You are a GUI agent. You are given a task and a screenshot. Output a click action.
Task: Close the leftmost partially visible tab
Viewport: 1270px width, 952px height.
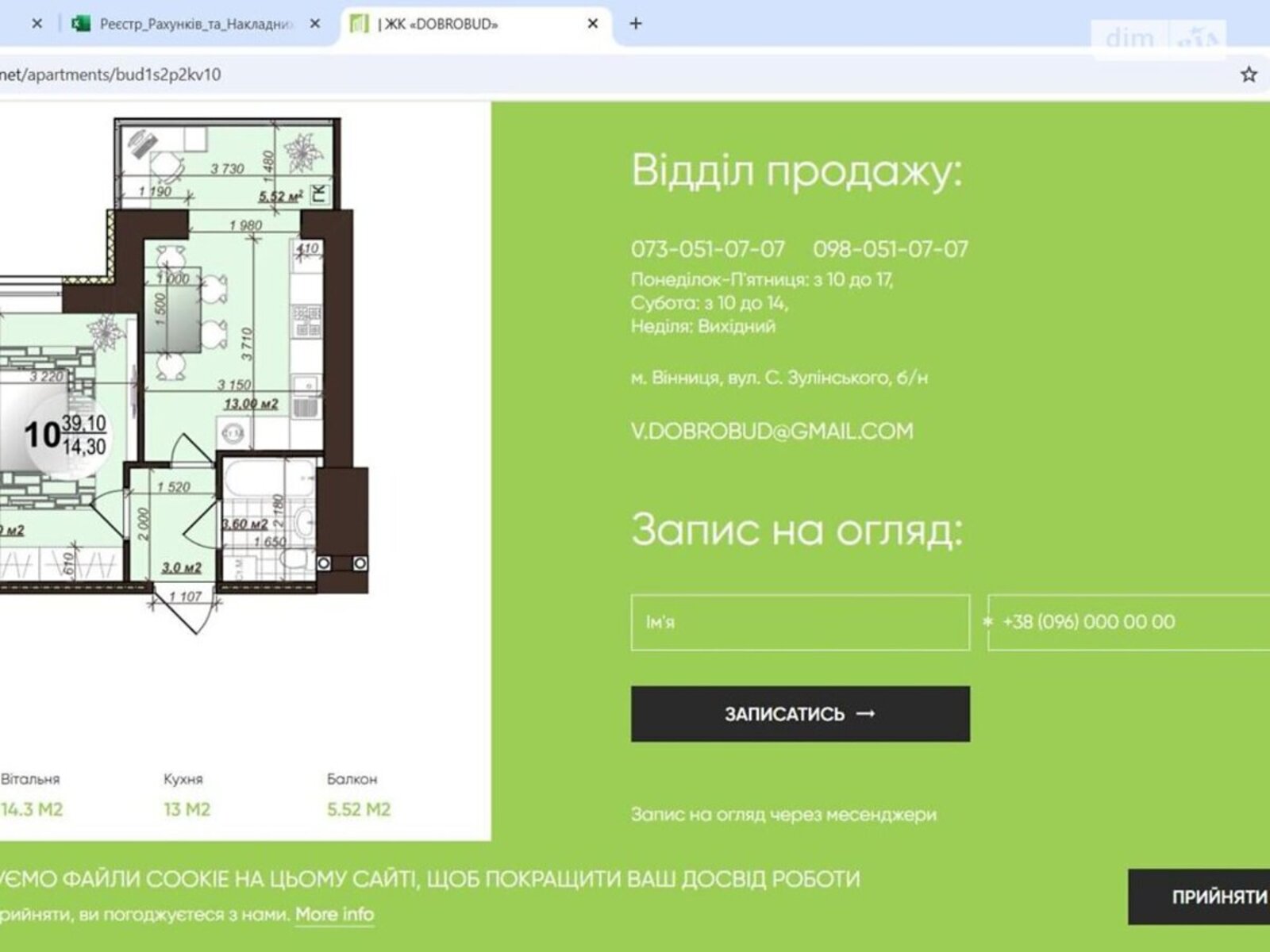[37, 24]
